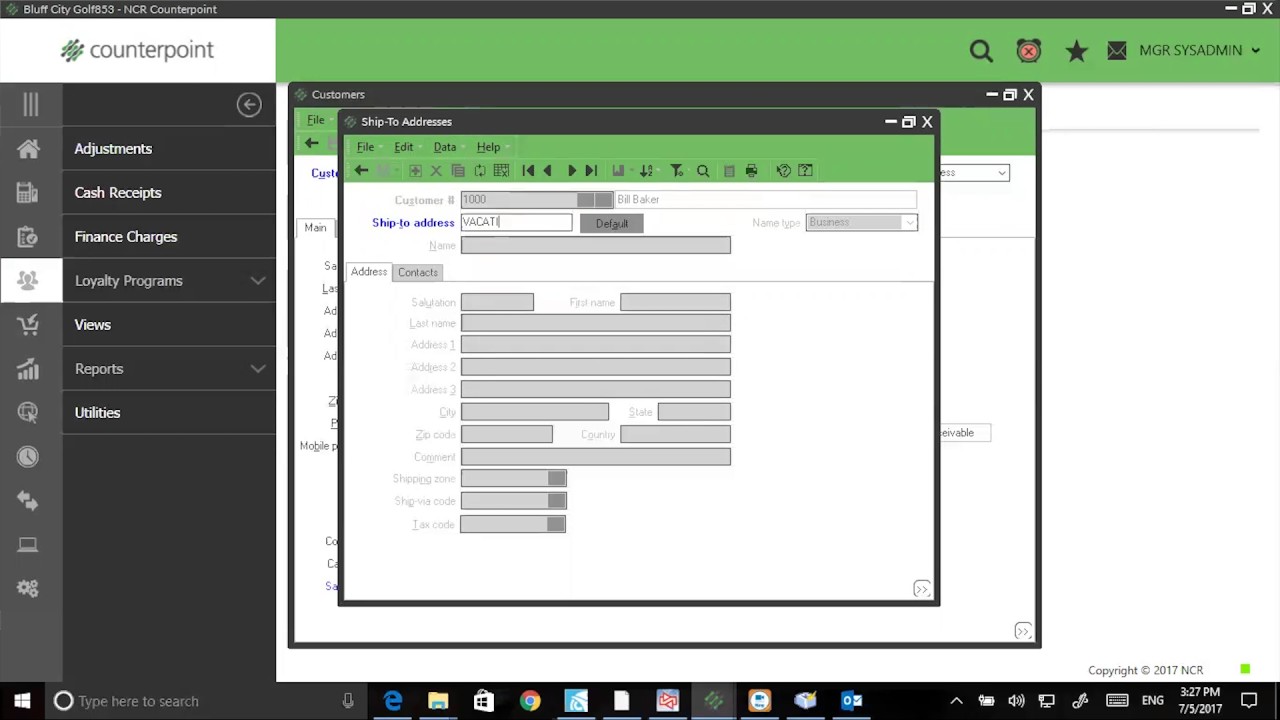Viewport: 1280px width, 720px height.
Task: Go to next record icon
Action: 571,171
